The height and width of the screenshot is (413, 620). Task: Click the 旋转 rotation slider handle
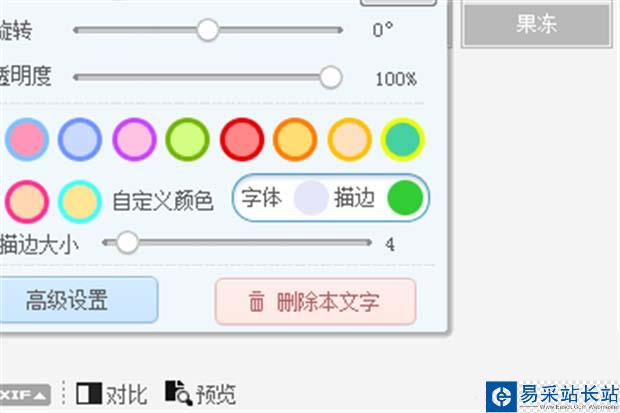(x=207, y=30)
